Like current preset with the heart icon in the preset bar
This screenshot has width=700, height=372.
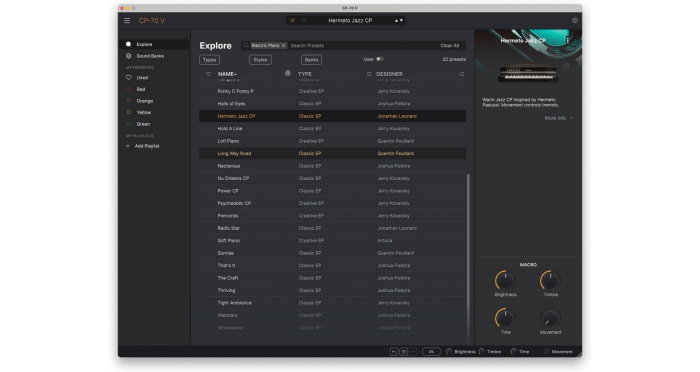point(304,21)
